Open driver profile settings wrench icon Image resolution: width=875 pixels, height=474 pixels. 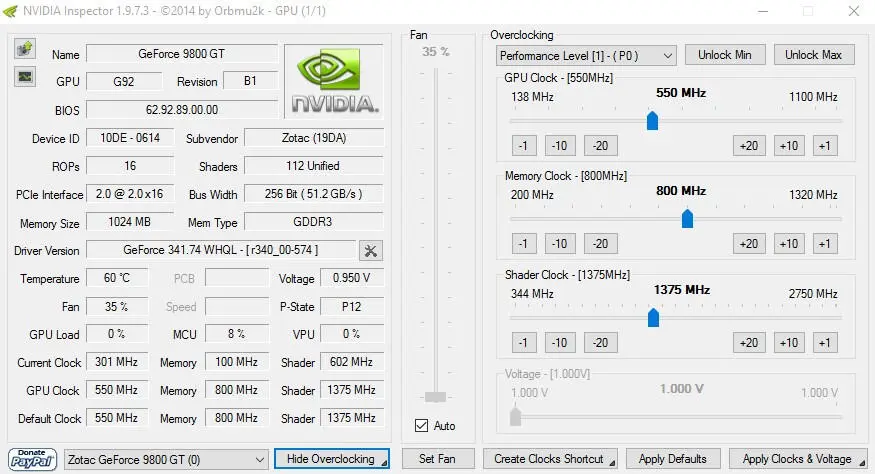pos(371,251)
